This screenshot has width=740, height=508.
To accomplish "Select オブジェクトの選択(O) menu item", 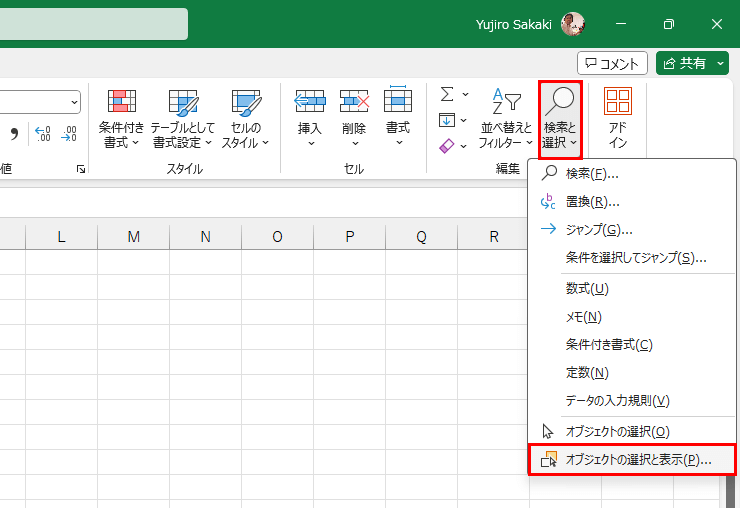I will [x=632, y=432].
